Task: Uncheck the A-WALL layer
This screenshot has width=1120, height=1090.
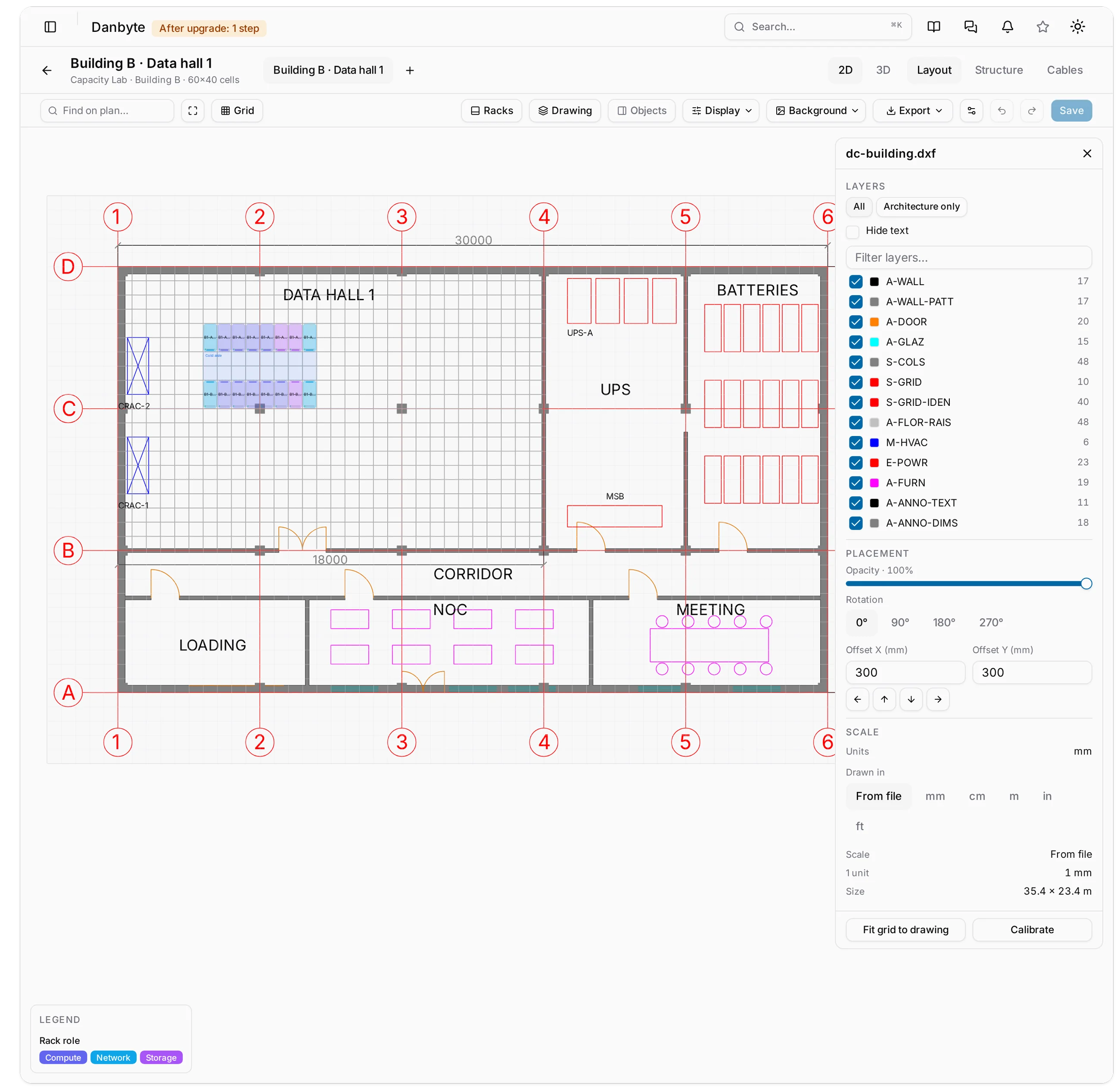Action: pos(856,282)
